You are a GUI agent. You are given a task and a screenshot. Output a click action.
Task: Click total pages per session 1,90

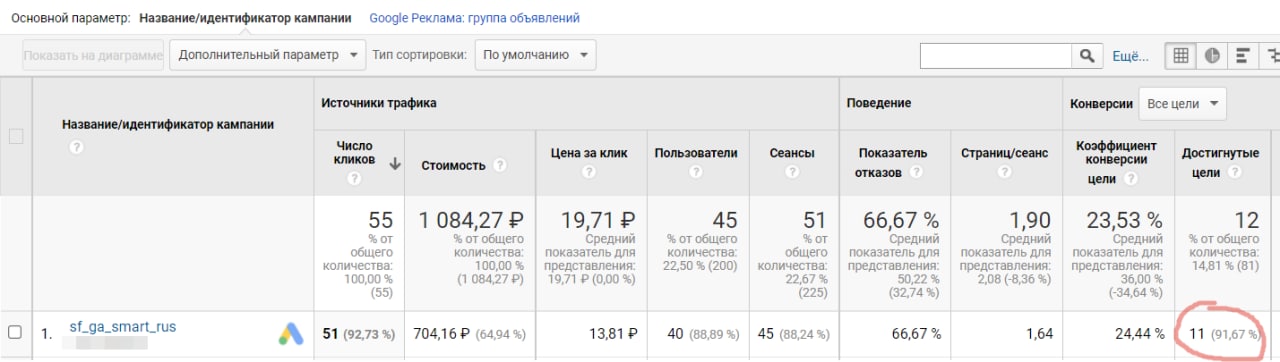[x=1030, y=220]
